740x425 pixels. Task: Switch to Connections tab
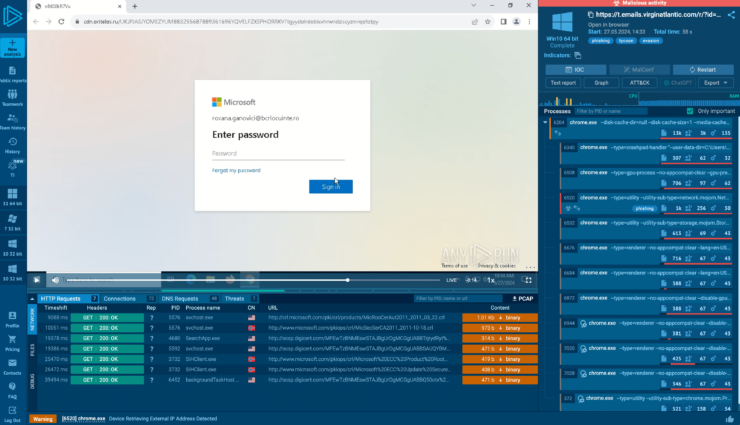[x=129, y=299]
